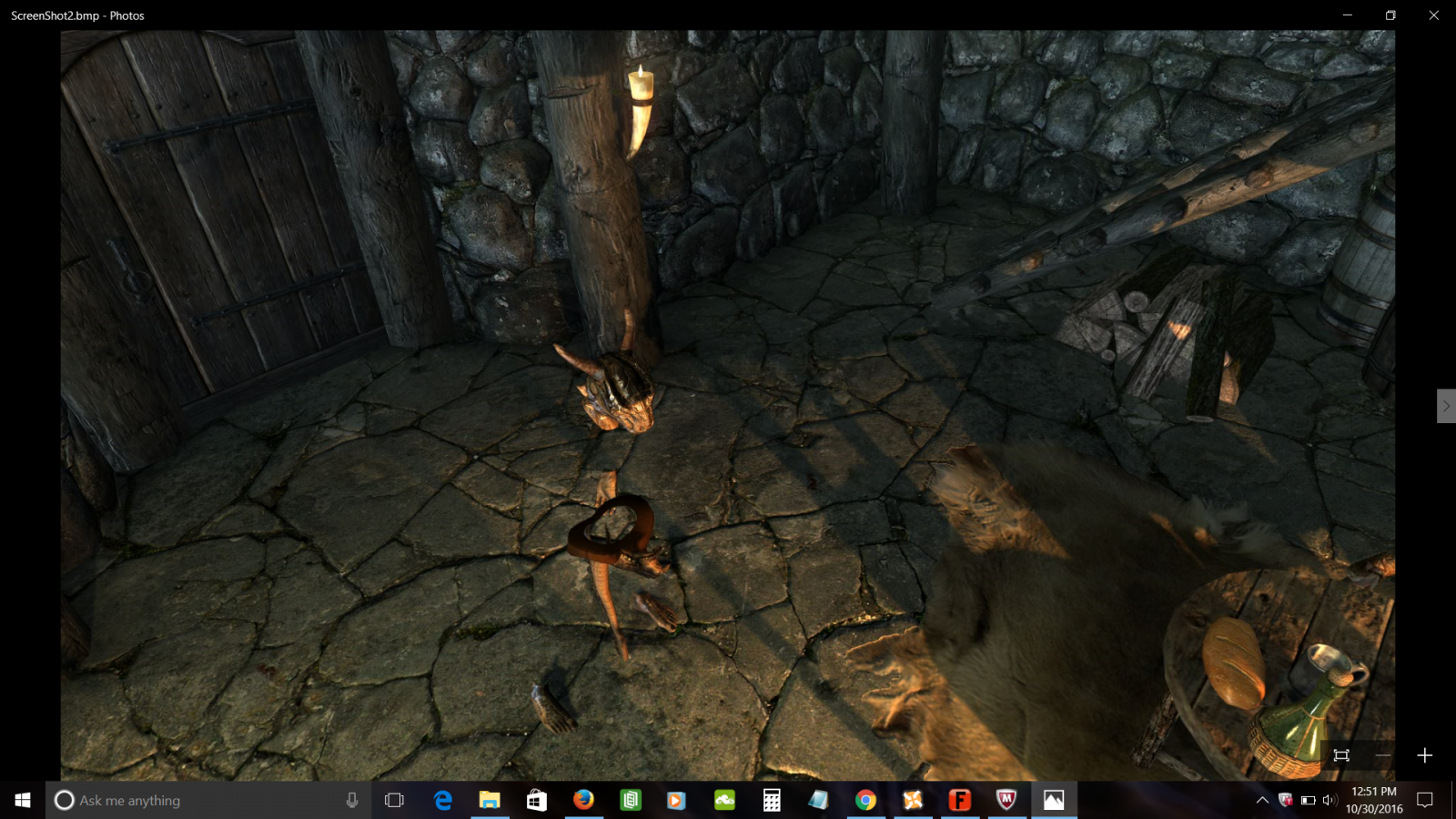The height and width of the screenshot is (819, 1456).
Task: Show hidden system tray icons
Action: pyautogui.click(x=1262, y=800)
